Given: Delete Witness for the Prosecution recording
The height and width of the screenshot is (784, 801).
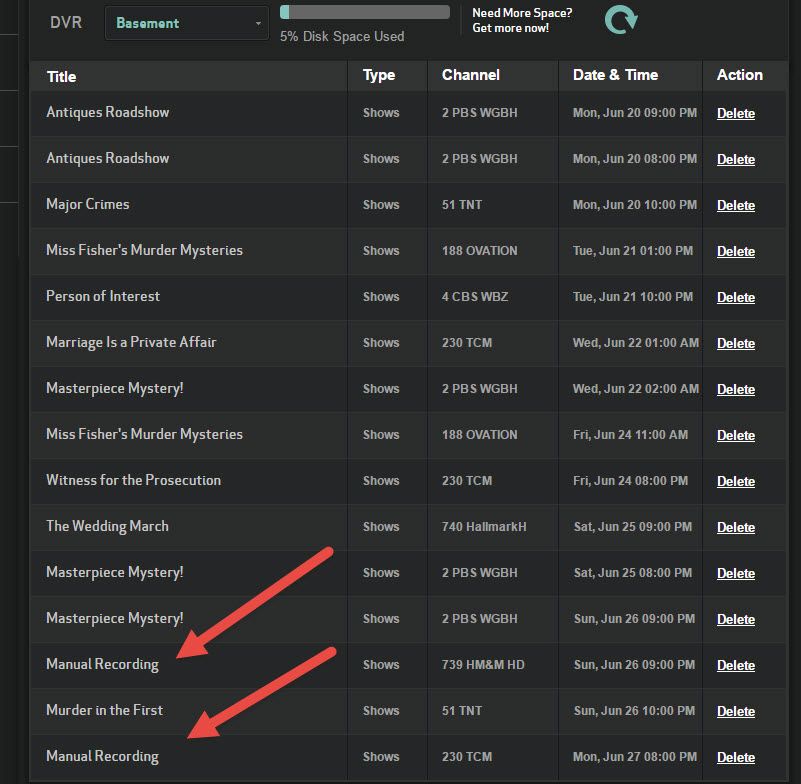Looking at the screenshot, I should pyautogui.click(x=736, y=481).
